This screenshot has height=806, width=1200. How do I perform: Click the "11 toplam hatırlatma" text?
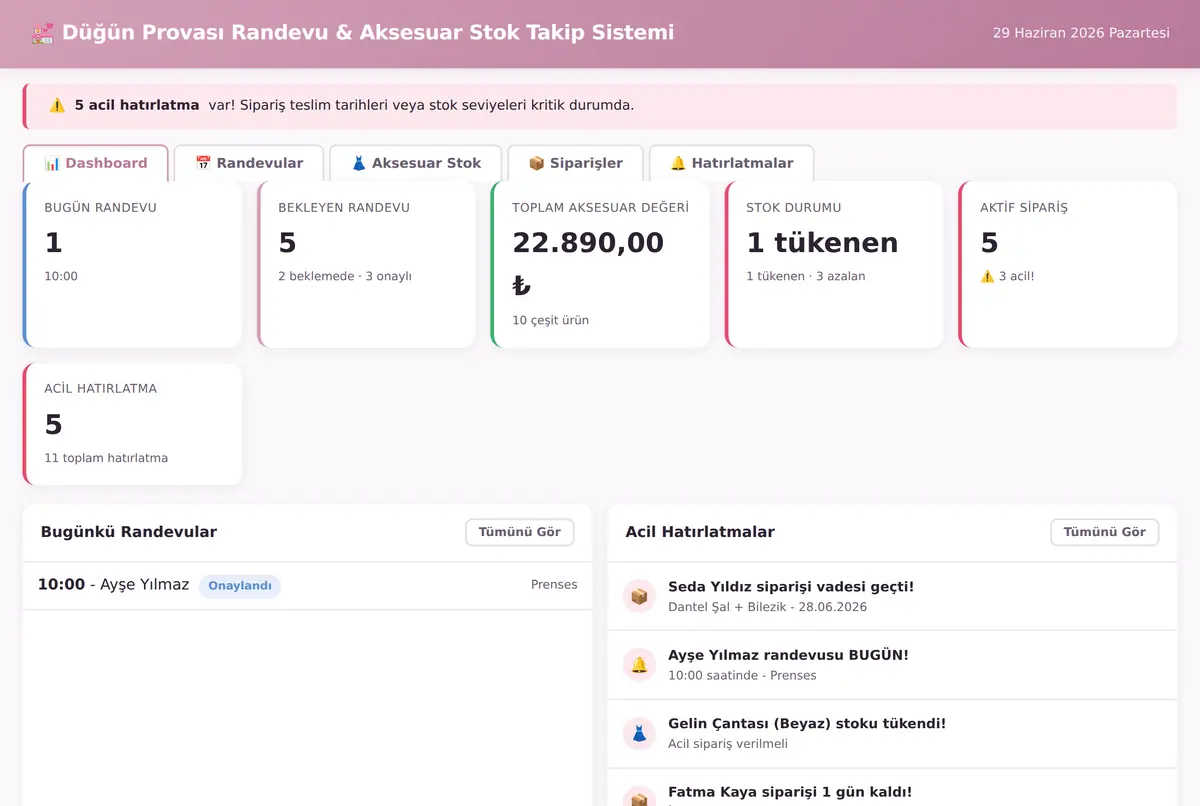[106, 458]
